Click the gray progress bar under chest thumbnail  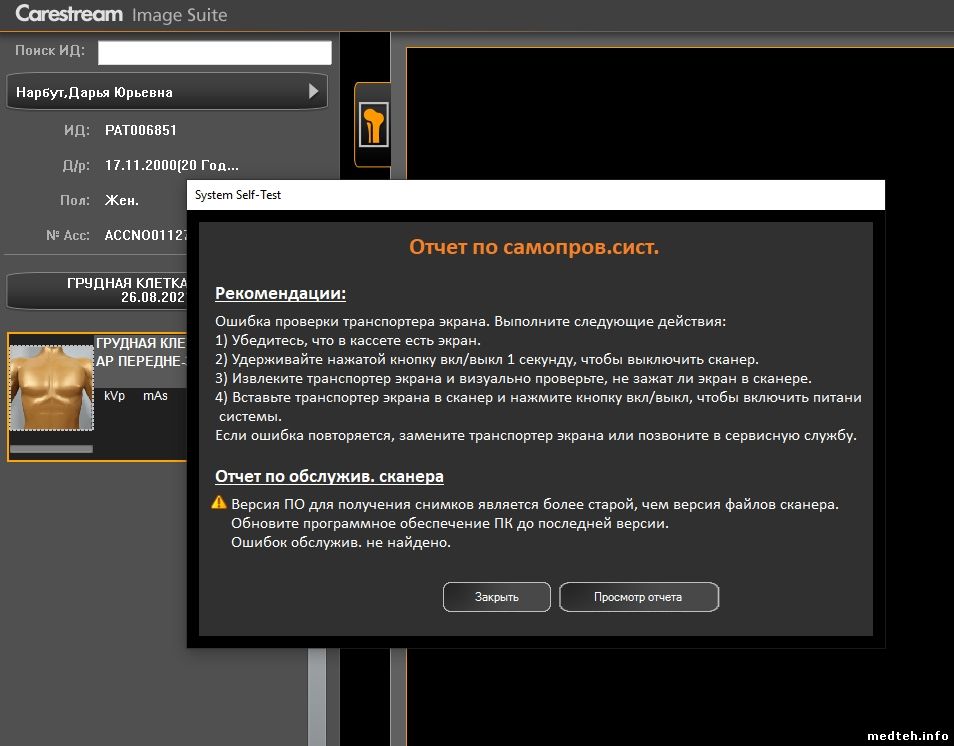pyautogui.click(x=50, y=449)
